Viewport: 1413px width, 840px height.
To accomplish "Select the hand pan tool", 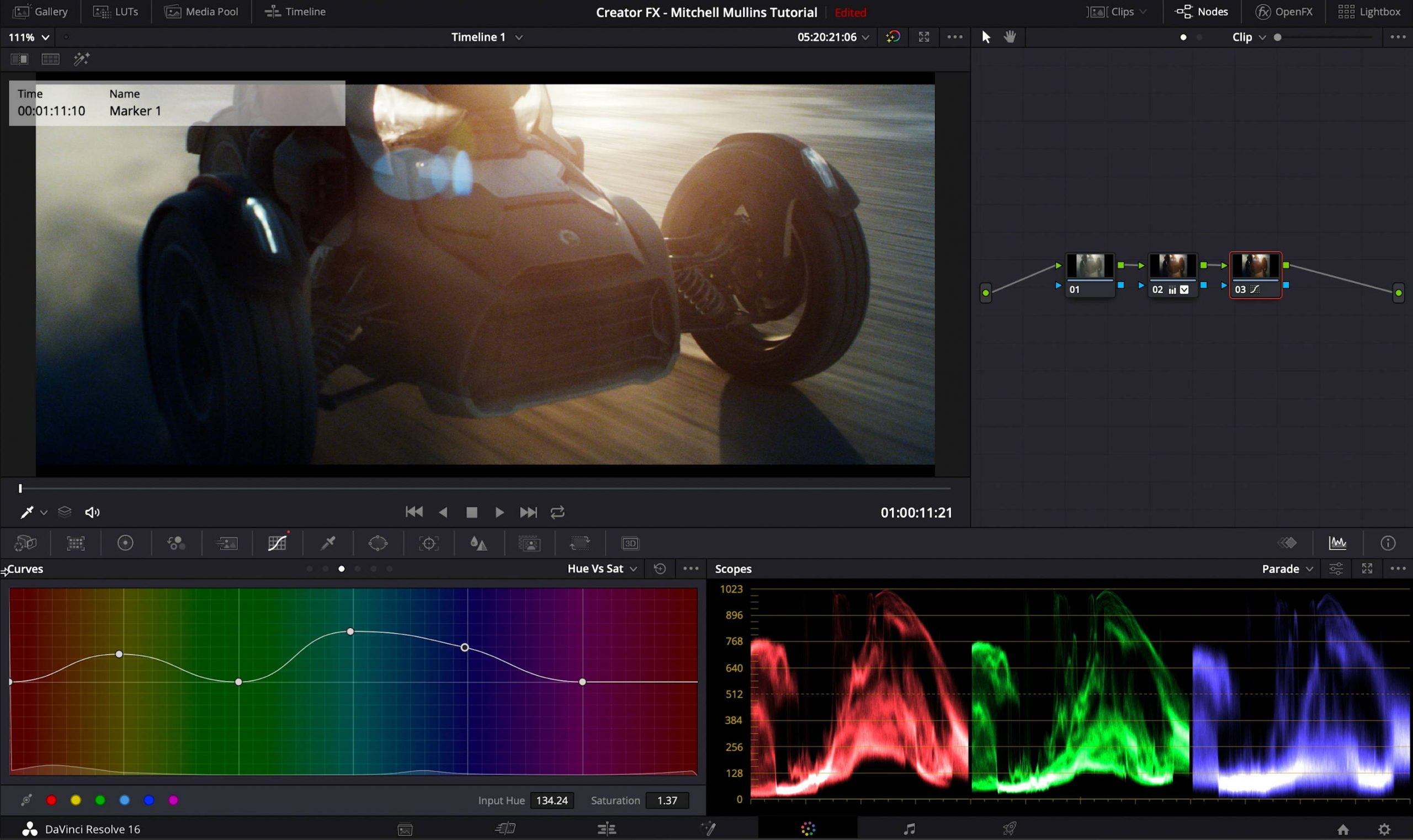I will (1010, 38).
